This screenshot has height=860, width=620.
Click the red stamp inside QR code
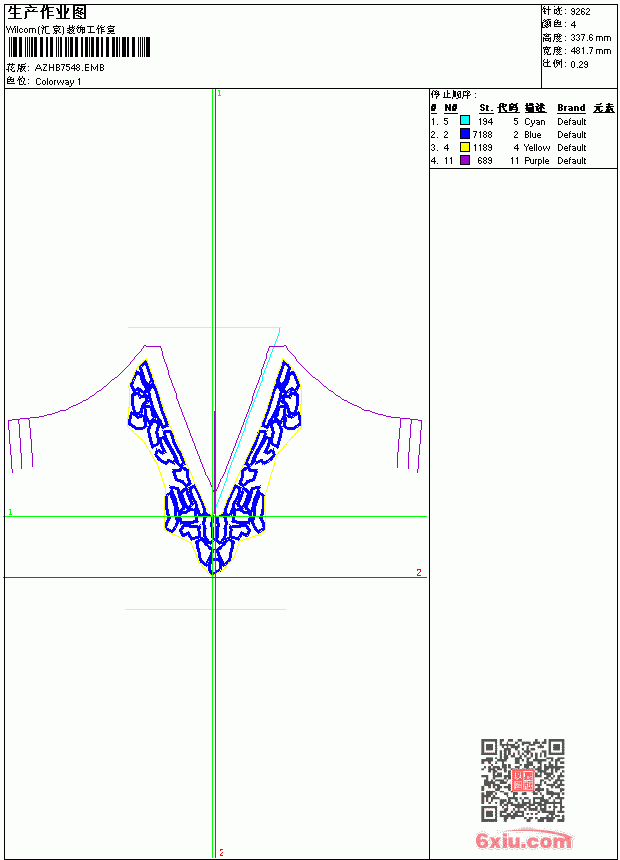[x=523, y=780]
